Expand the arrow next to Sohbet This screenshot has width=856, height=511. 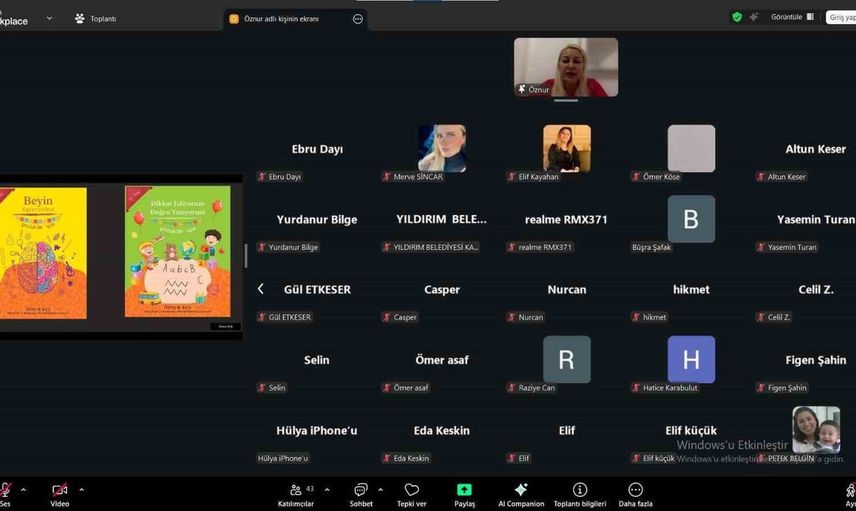click(380, 490)
